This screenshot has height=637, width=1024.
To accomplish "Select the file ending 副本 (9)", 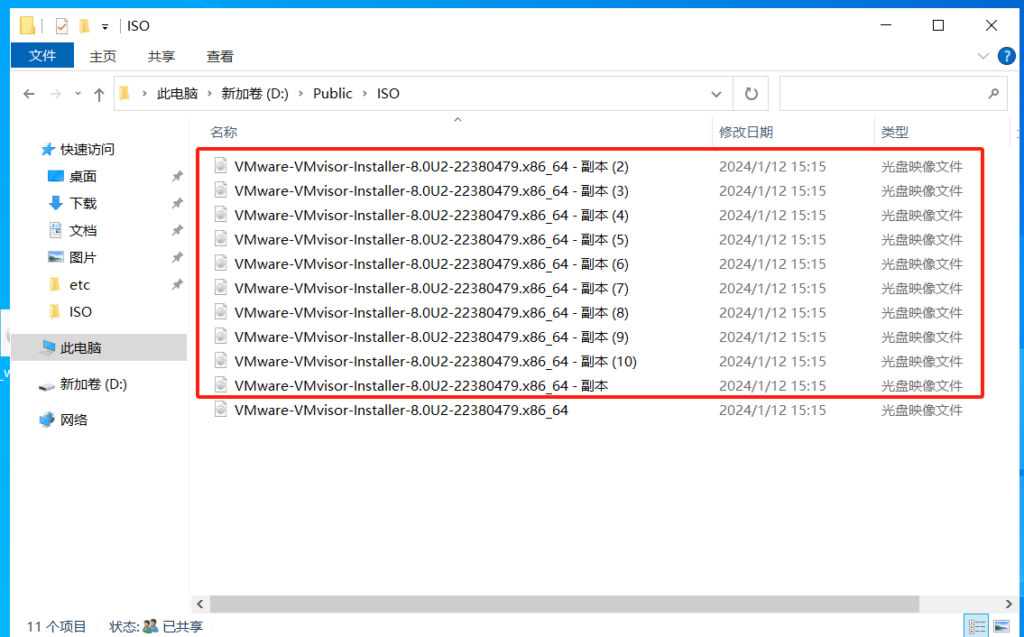I will pyautogui.click(x=431, y=337).
